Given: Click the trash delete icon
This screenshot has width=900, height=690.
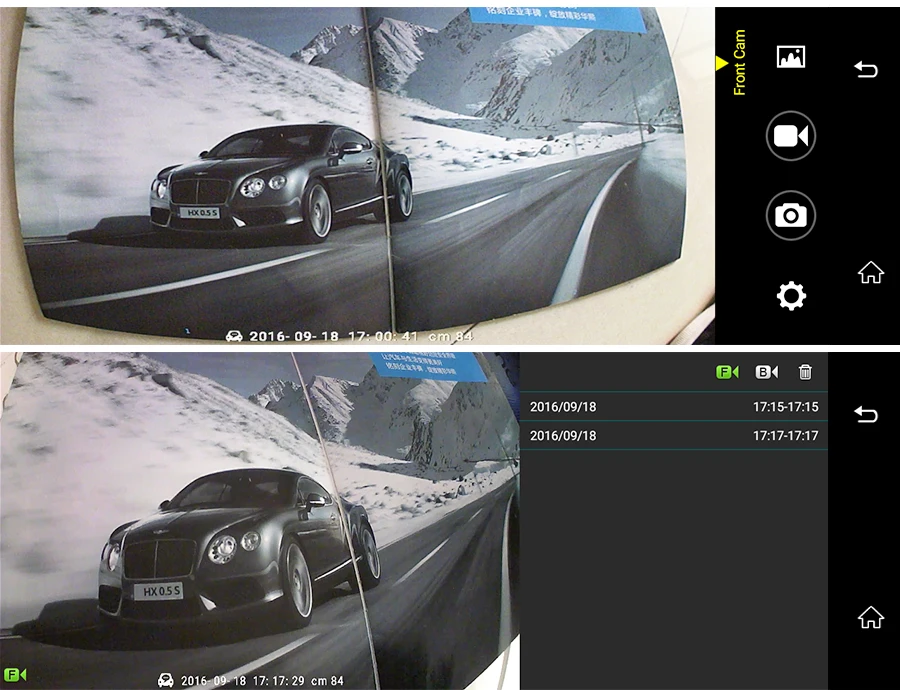Looking at the screenshot, I should (805, 372).
